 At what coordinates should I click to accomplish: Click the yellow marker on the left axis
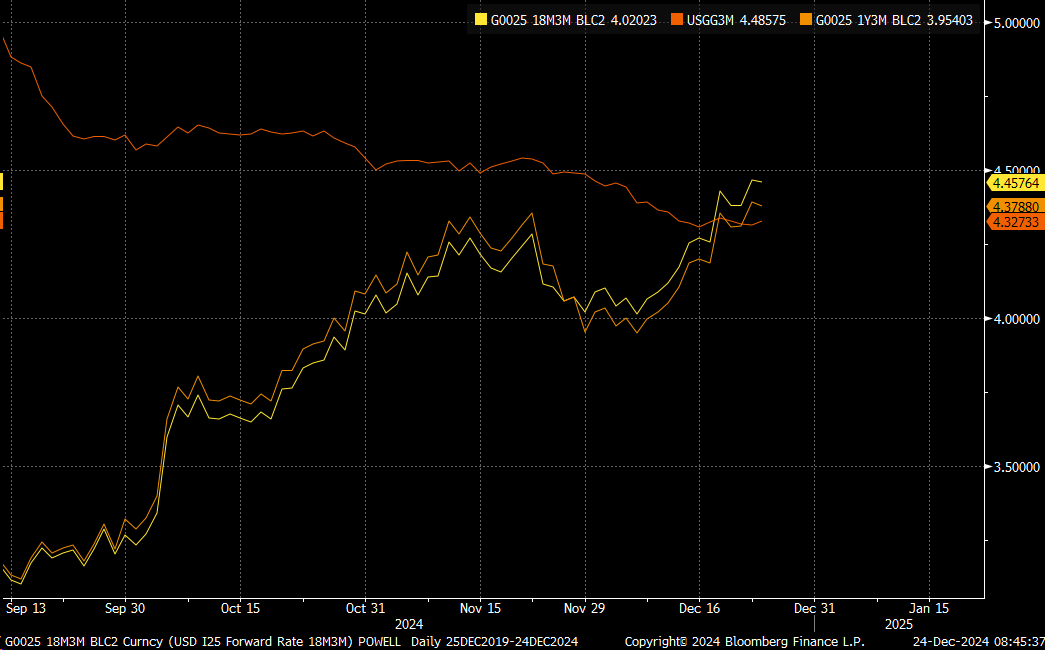tap(3, 180)
